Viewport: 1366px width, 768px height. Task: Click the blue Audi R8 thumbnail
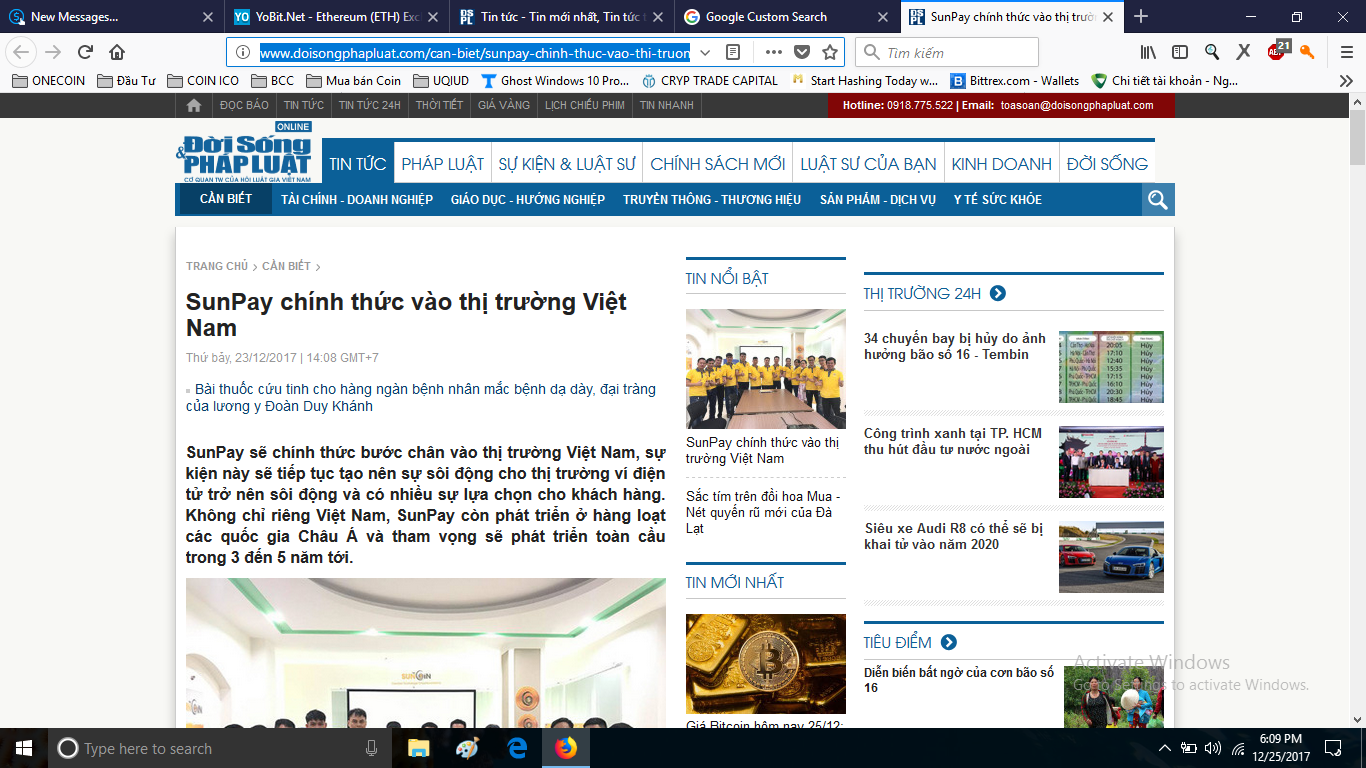(x=1111, y=557)
